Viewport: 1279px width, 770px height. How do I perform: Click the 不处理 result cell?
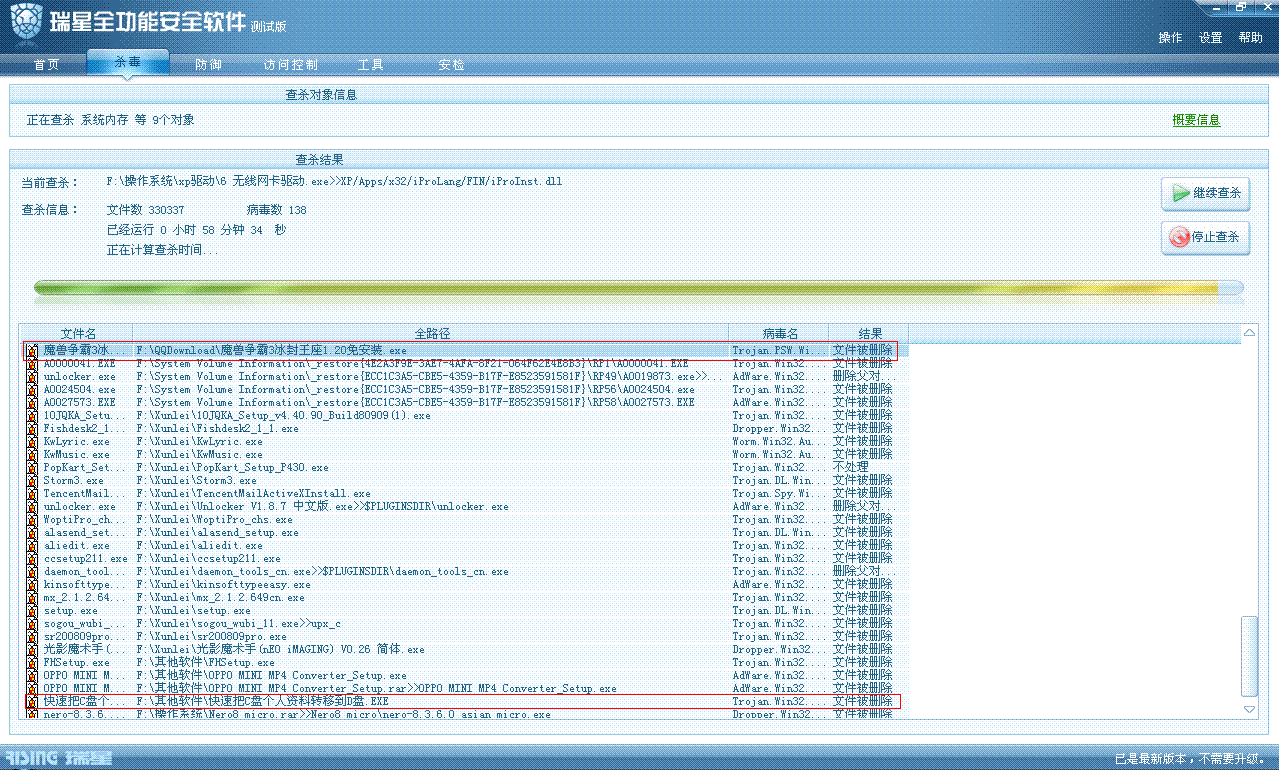850,468
